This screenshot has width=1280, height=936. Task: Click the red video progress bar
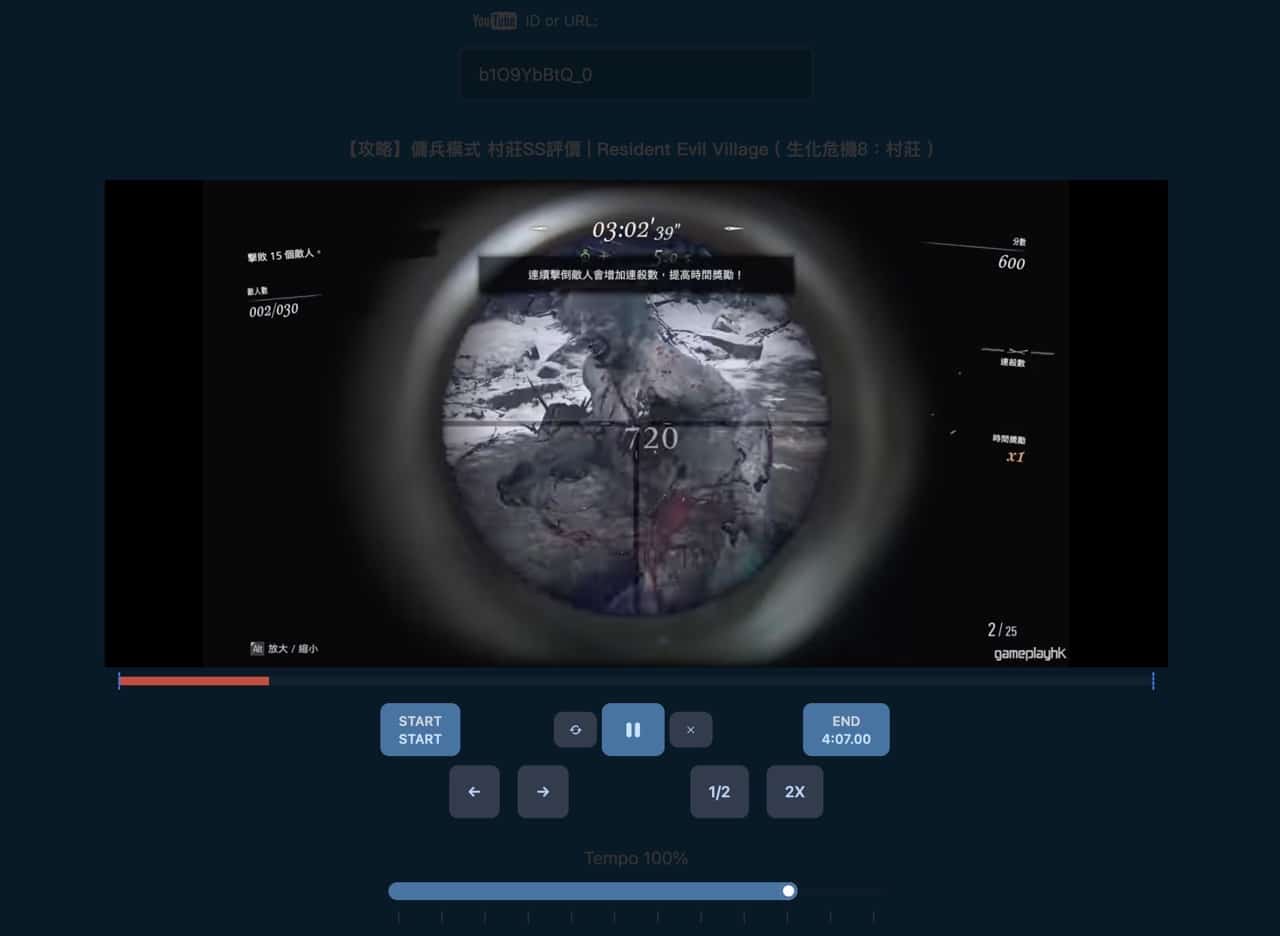click(194, 681)
